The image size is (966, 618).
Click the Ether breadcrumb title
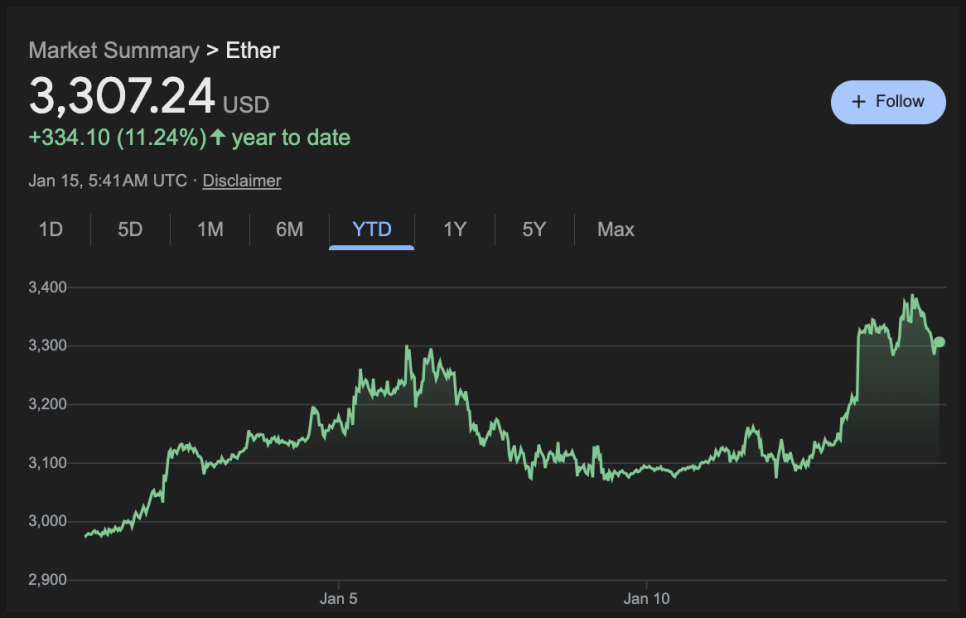coord(253,50)
